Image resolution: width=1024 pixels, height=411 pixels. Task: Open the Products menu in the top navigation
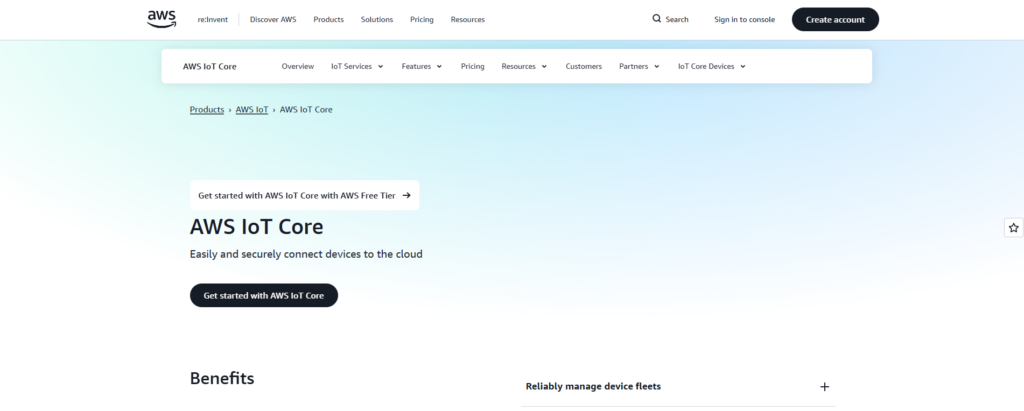[328, 20]
